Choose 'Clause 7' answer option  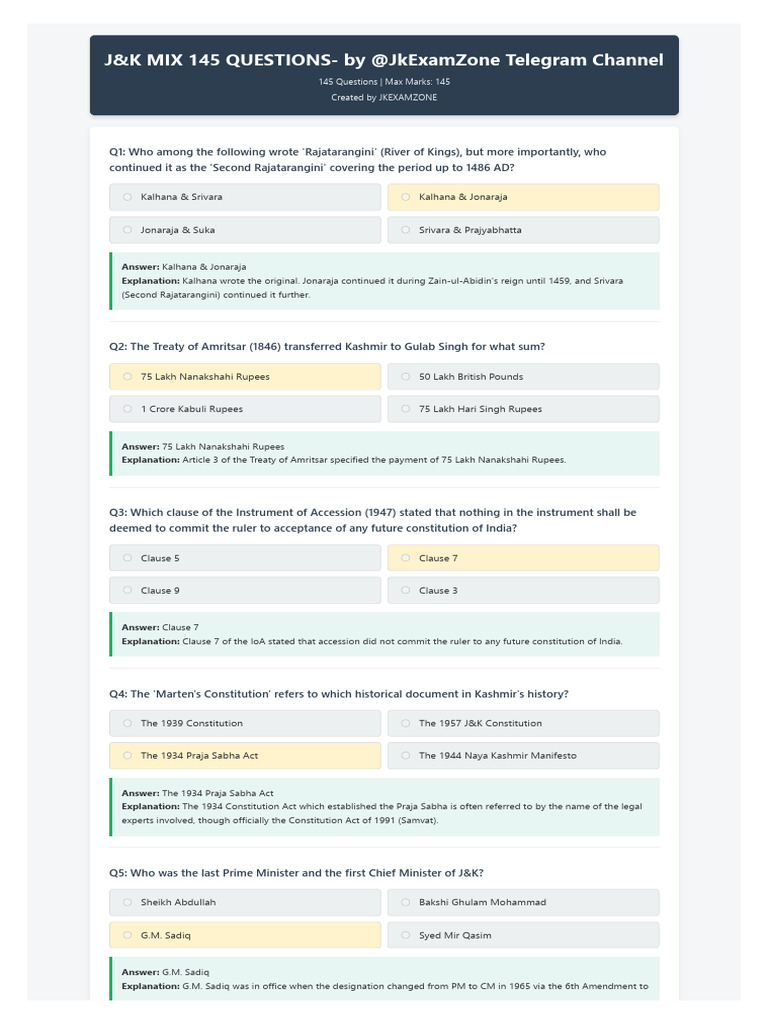[523, 558]
